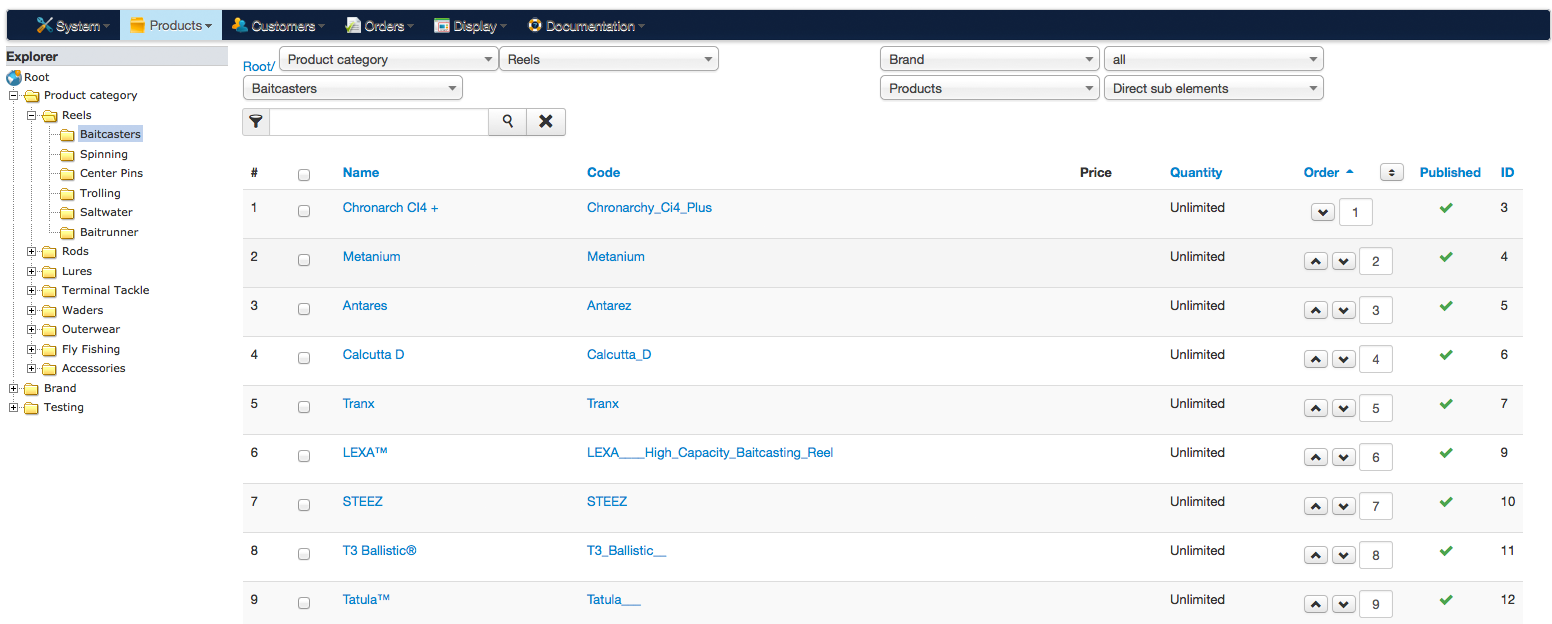Open the Display menu
Screen dimensions: 1552x624
click(x=471, y=26)
